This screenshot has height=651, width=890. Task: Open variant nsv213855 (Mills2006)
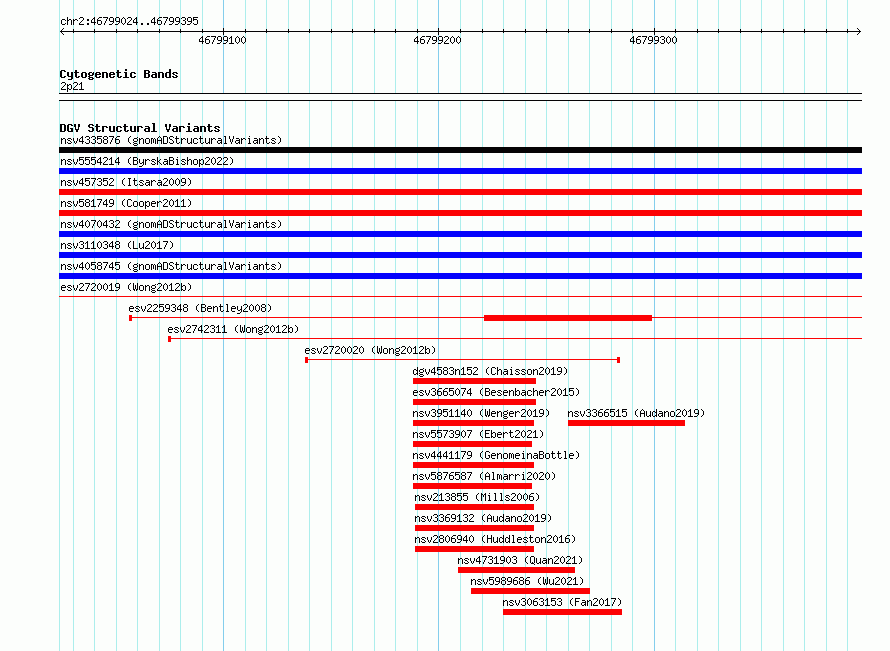477,497
